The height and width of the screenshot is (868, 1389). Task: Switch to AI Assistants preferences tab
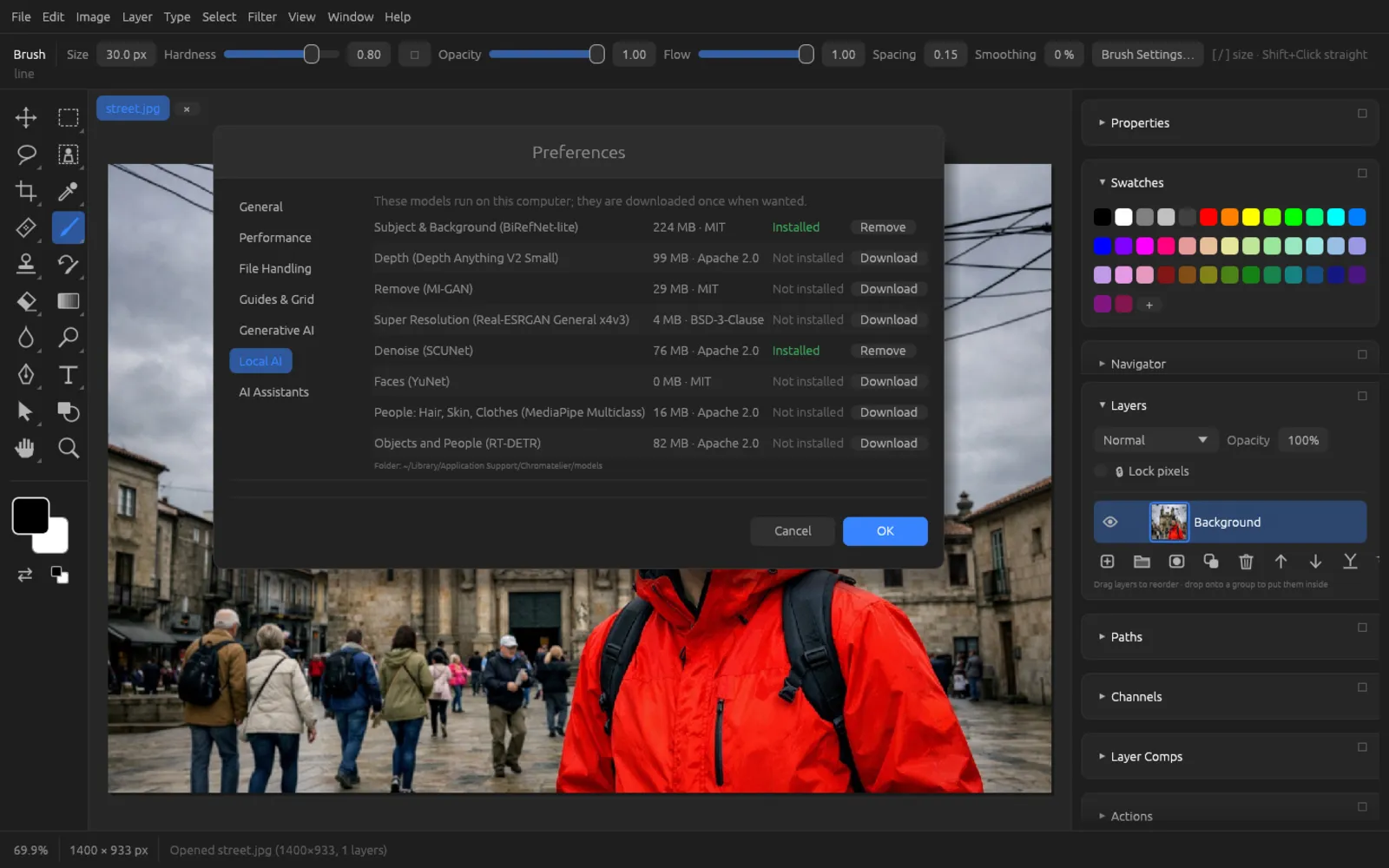(x=273, y=392)
